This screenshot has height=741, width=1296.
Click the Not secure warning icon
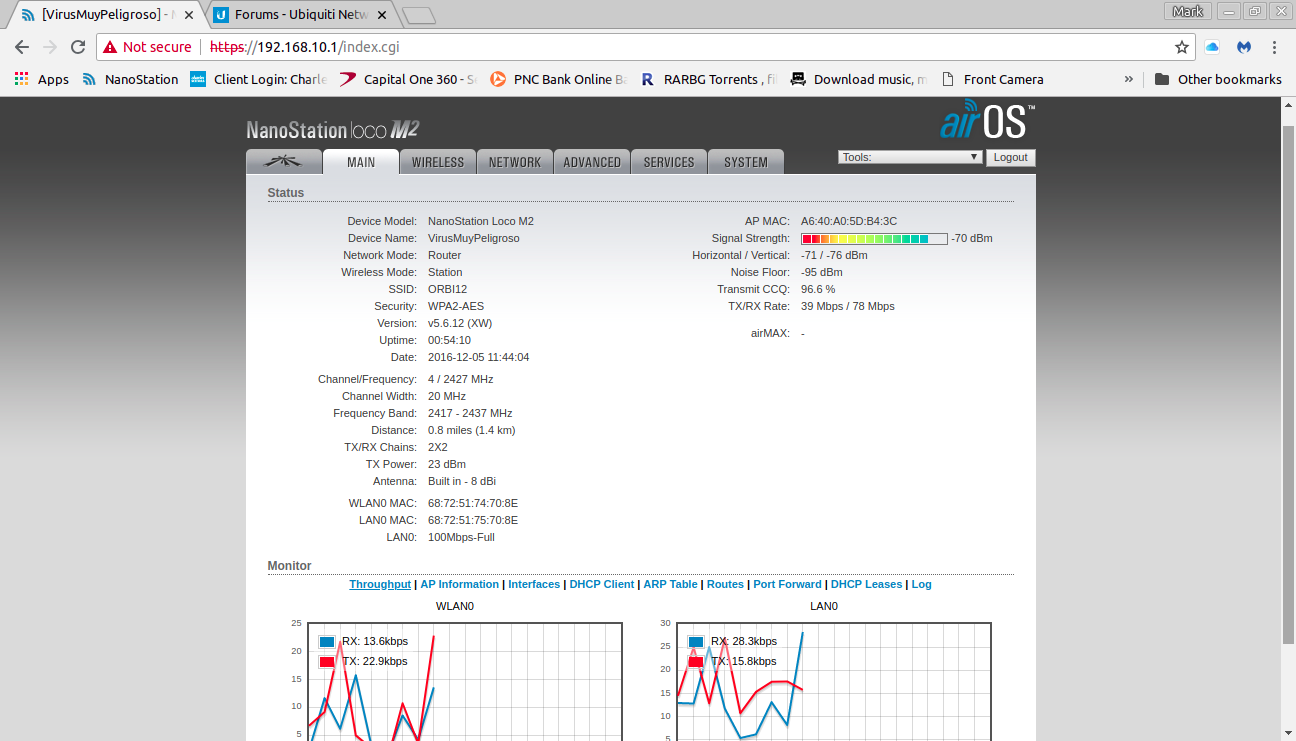pos(110,47)
